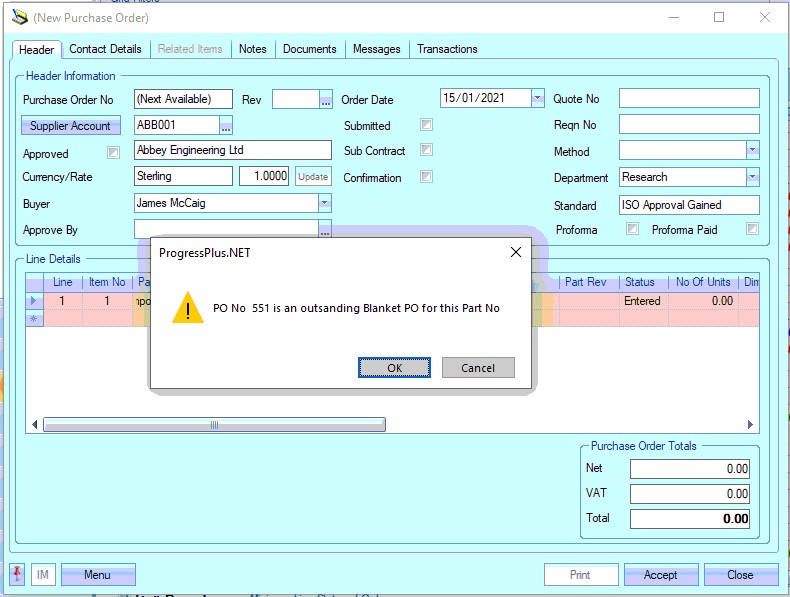Screen dimensions: 790x597
Task: Click the IM button at bottom left
Action: [x=43, y=575]
